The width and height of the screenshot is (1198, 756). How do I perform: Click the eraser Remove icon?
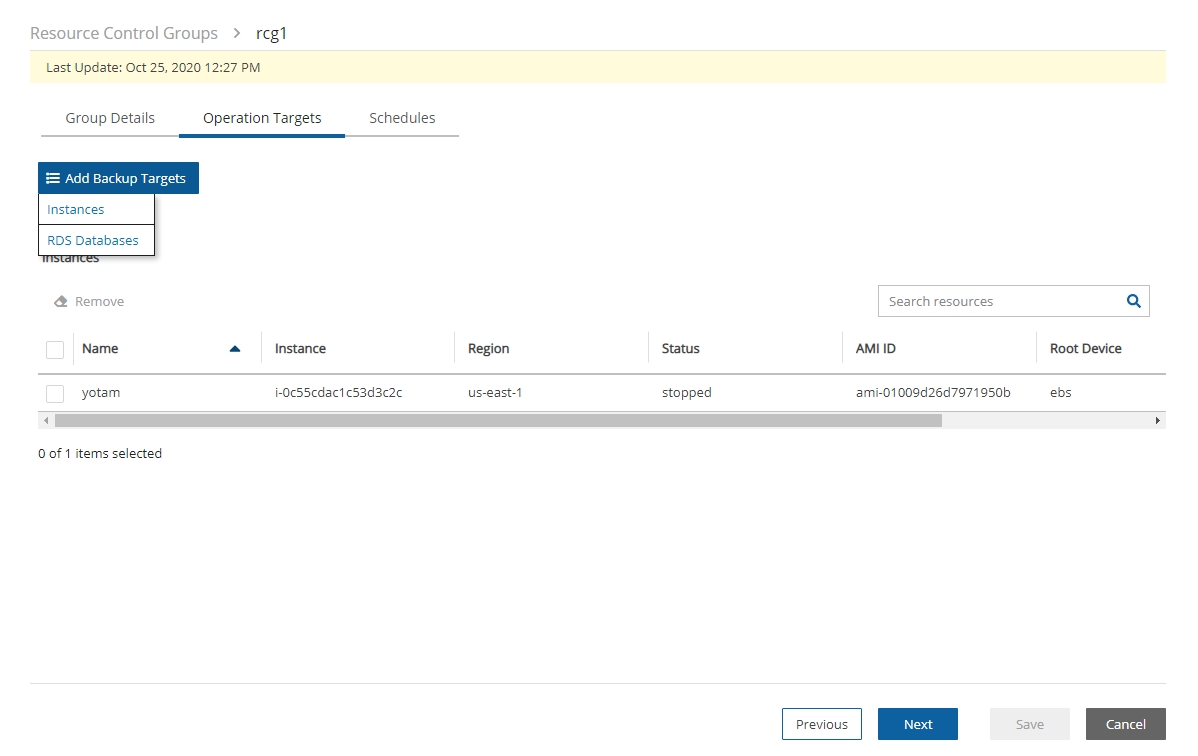click(x=61, y=301)
